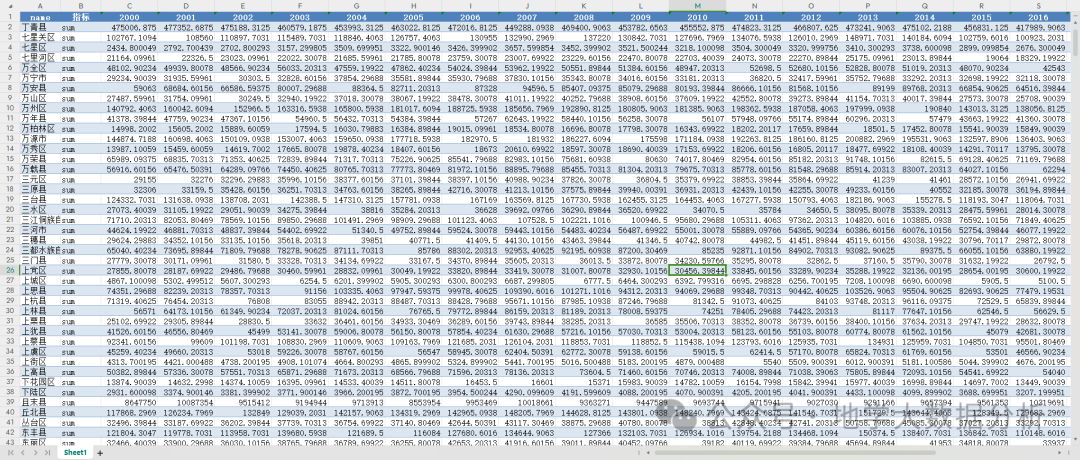Select the cell containing 上杭县
The image size is (1080, 460).
coord(40,302)
